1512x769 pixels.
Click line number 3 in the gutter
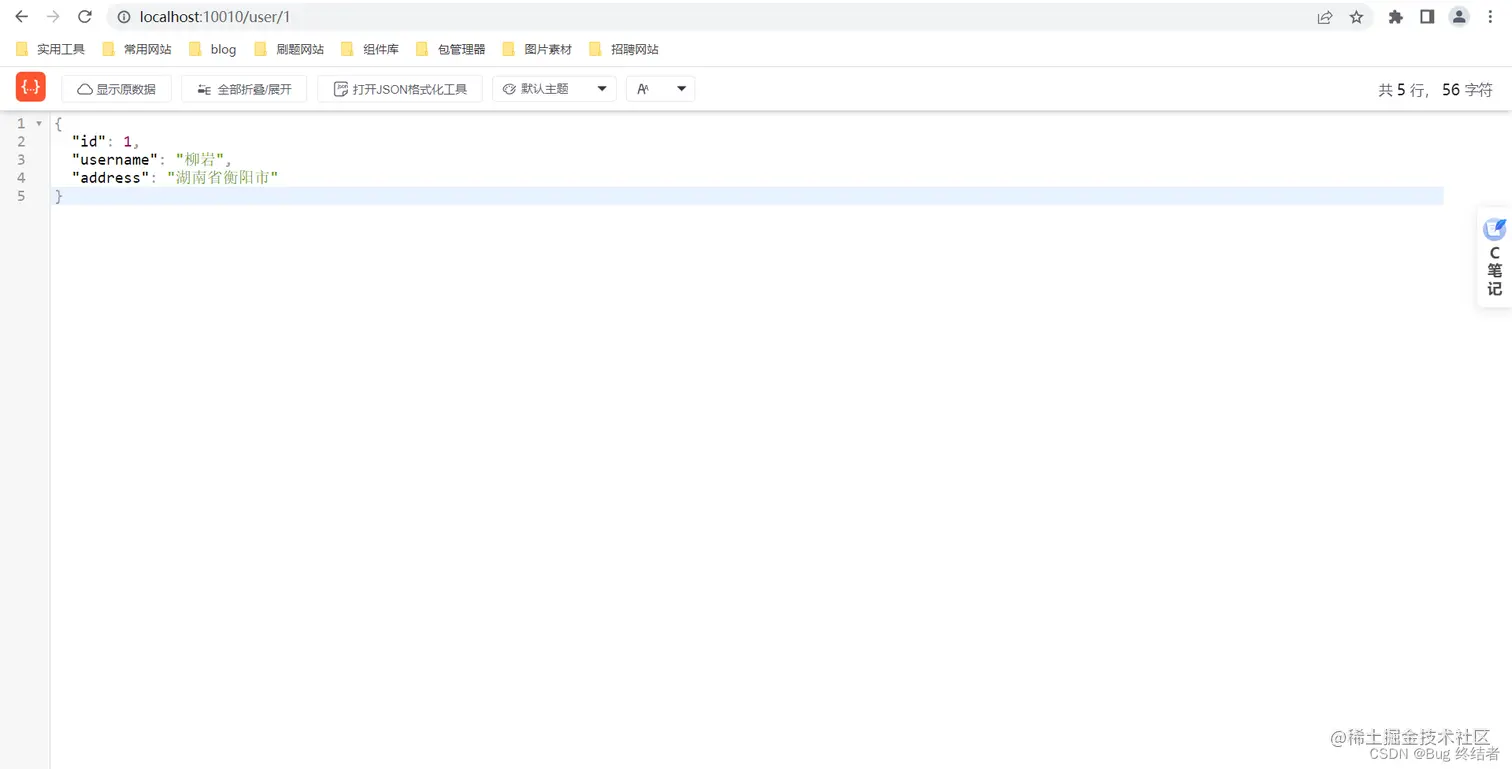(x=21, y=160)
